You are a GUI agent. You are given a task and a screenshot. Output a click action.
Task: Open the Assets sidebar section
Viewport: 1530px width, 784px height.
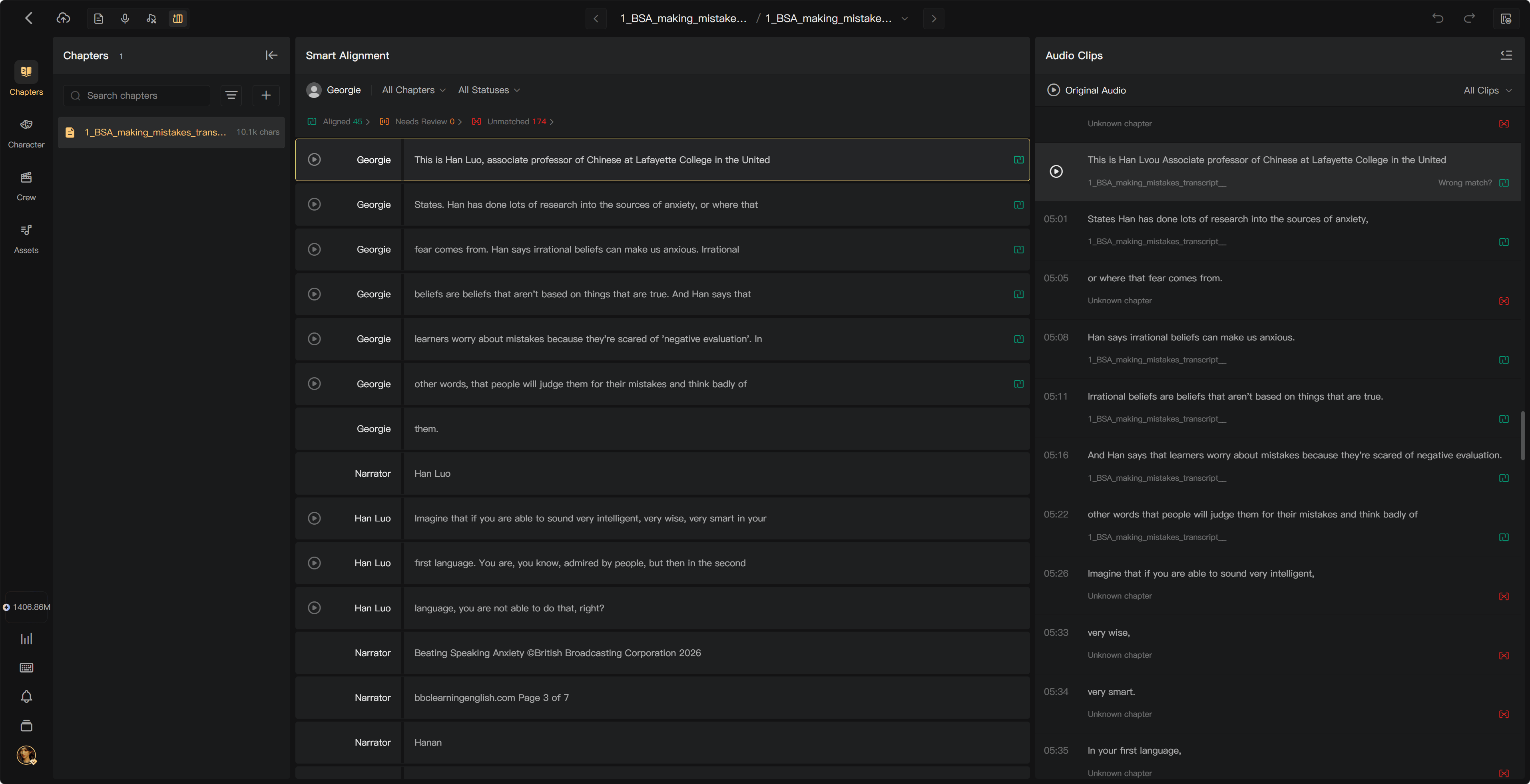(x=26, y=239)
